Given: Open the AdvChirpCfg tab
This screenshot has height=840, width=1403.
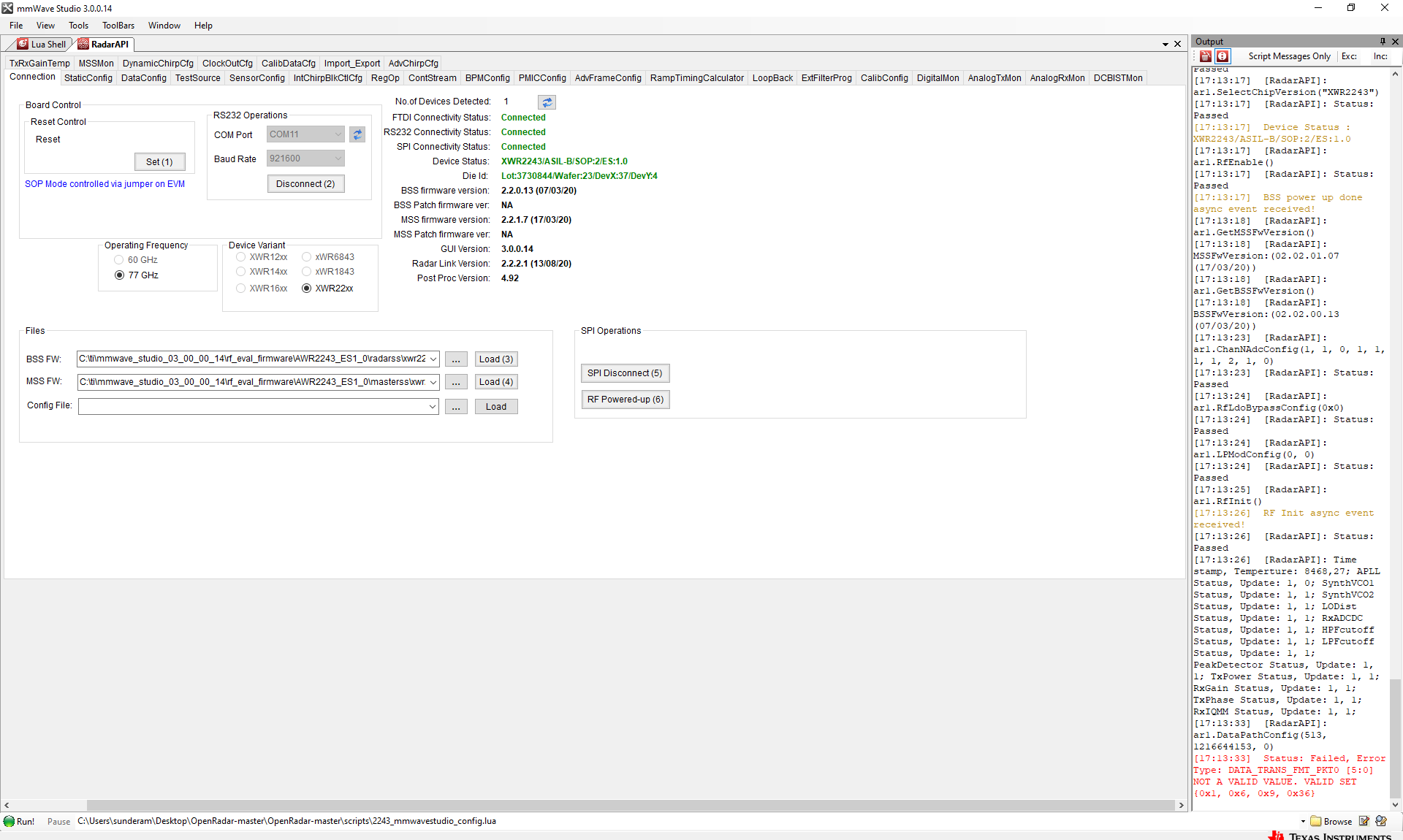Looking at the screenshot, I should pos(414,64).
